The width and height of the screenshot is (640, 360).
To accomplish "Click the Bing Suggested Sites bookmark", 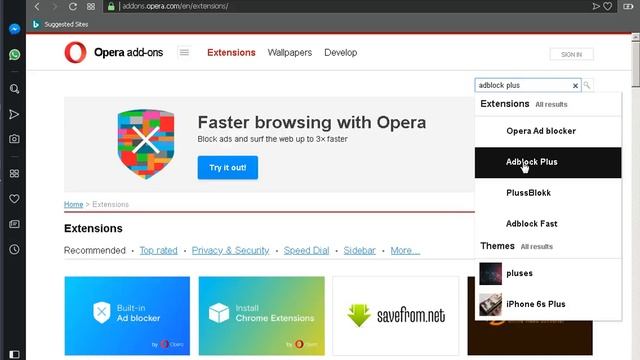I will tap(60, 24).
